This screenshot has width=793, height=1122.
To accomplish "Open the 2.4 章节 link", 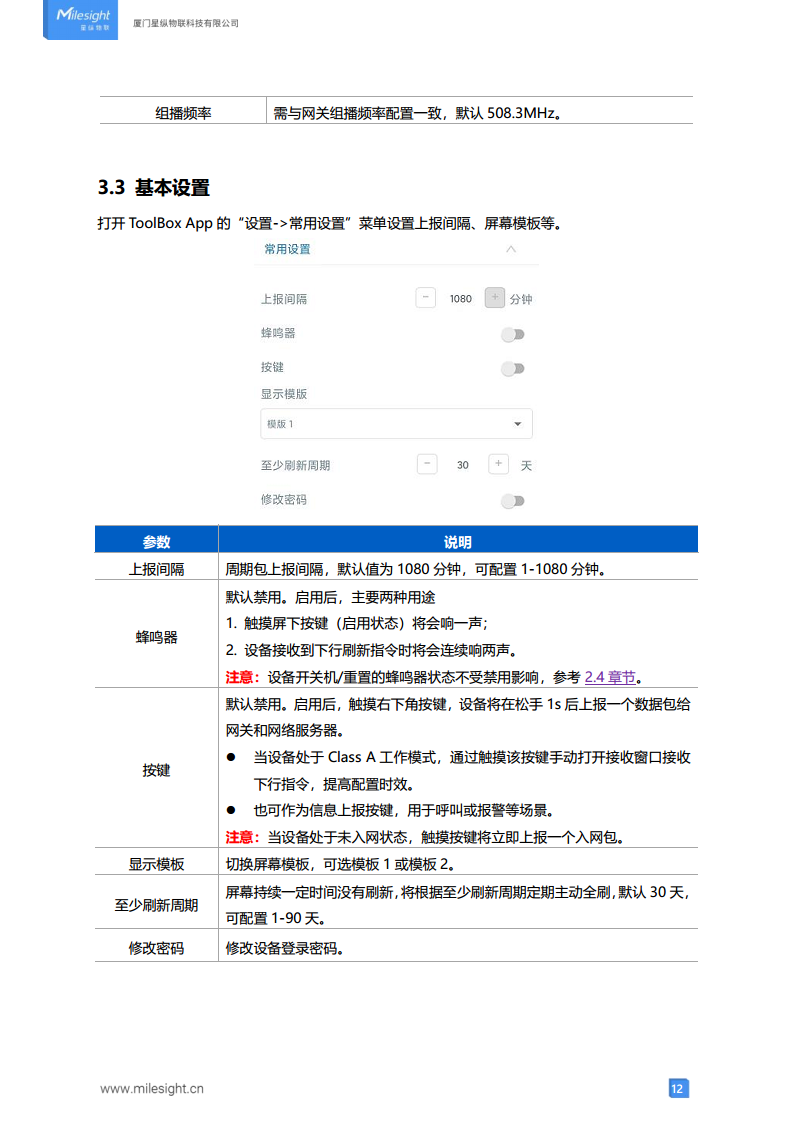I will pyautogui.click(x=610, y=677).
